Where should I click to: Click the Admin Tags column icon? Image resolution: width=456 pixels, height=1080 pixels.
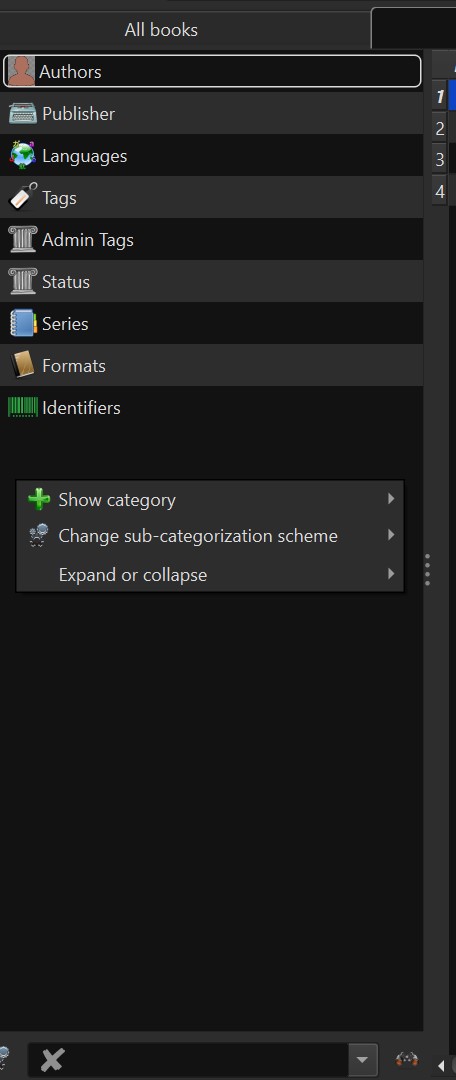[x=23, y=240]
